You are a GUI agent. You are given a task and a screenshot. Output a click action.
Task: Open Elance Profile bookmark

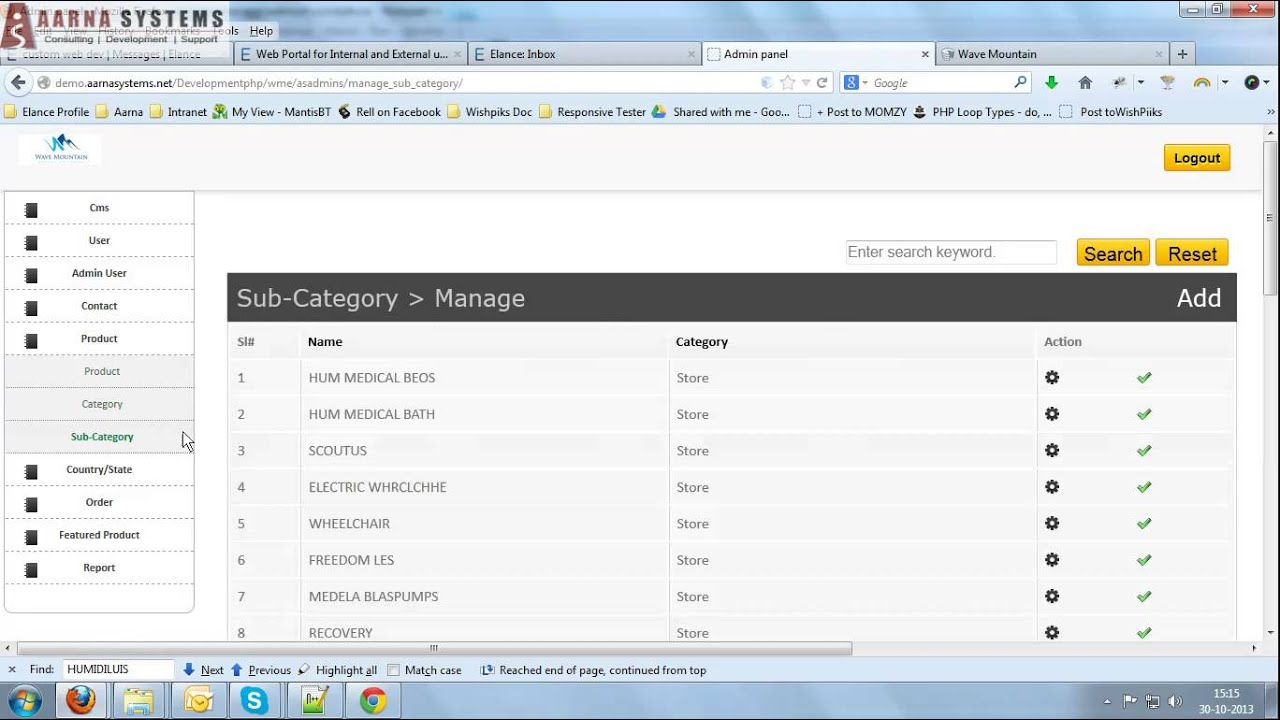[46, 112]
